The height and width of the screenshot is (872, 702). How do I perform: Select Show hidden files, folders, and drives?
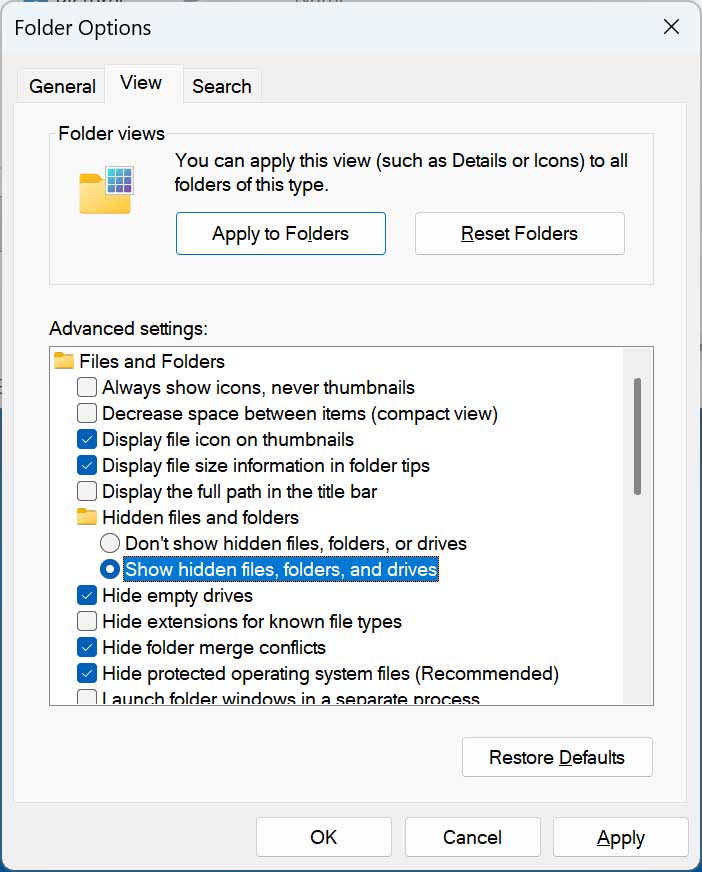tap(108, 569)
